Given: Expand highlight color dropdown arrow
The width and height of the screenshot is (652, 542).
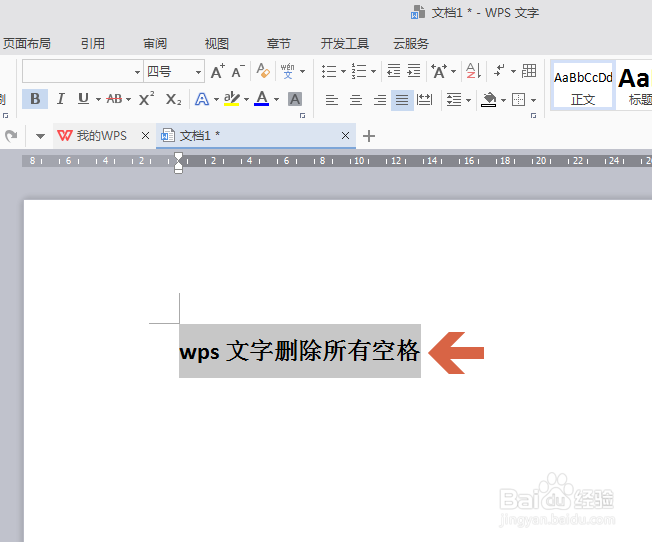Looking at the screenshot, I should coord(246,99).
